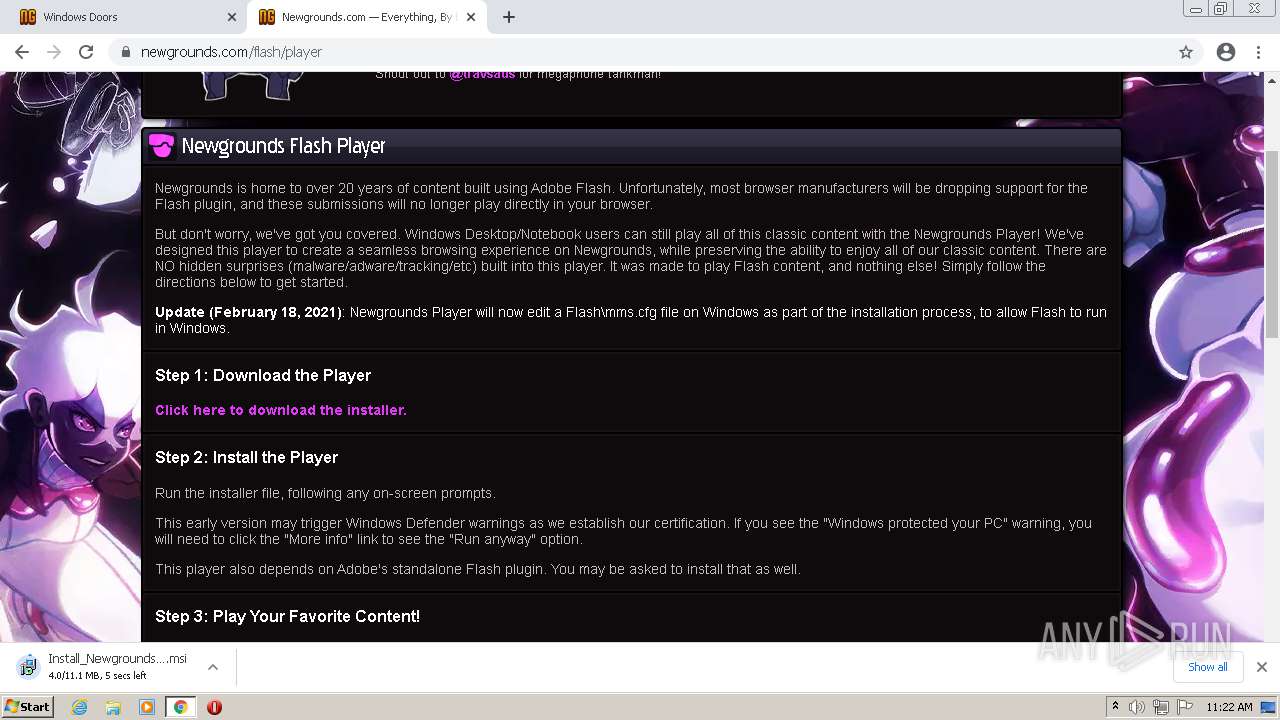Open the network icon in the system tray
This screenshot has height=720, width=1280.
(x=1161, y=707)
